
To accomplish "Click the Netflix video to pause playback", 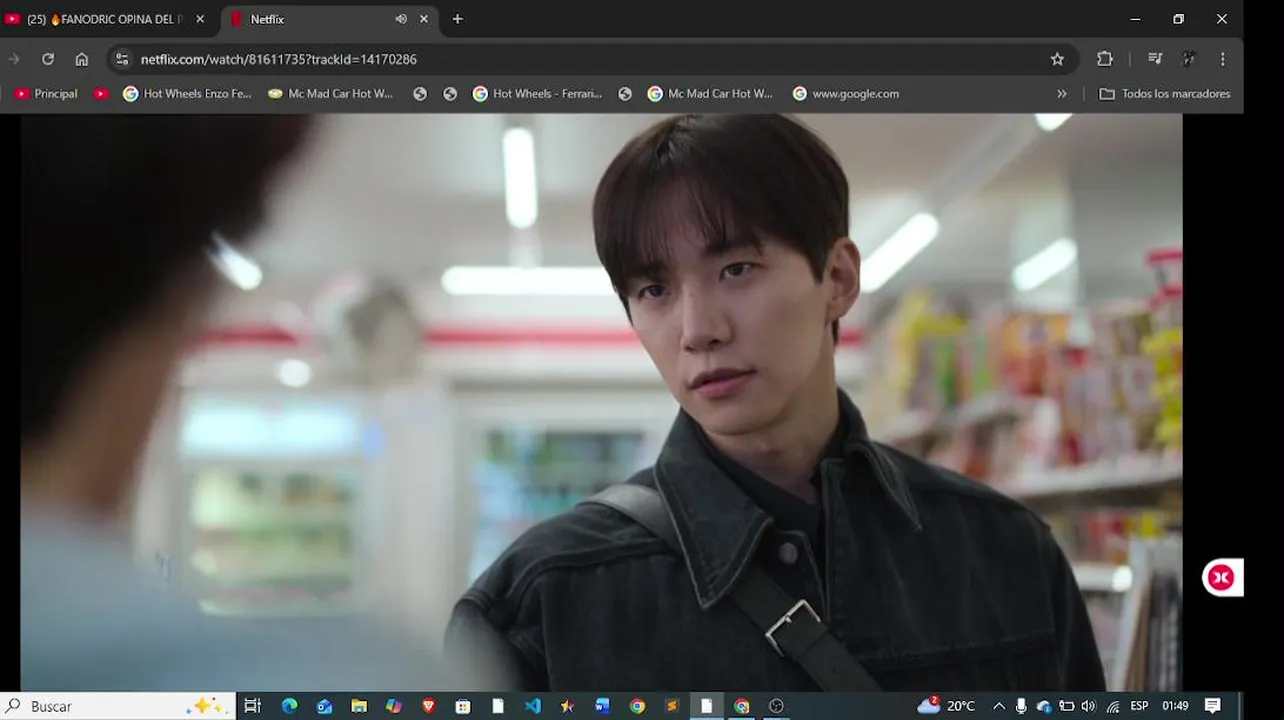I will [600, 400].
